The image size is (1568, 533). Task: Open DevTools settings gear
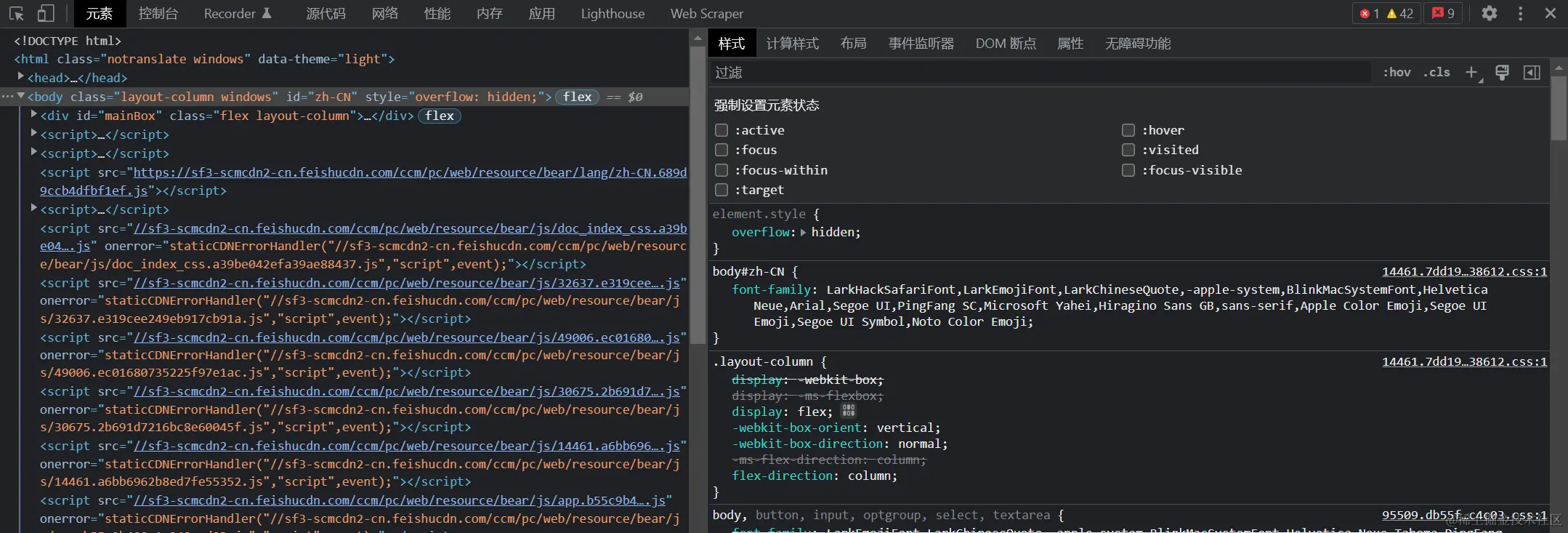coord(1490,13)
